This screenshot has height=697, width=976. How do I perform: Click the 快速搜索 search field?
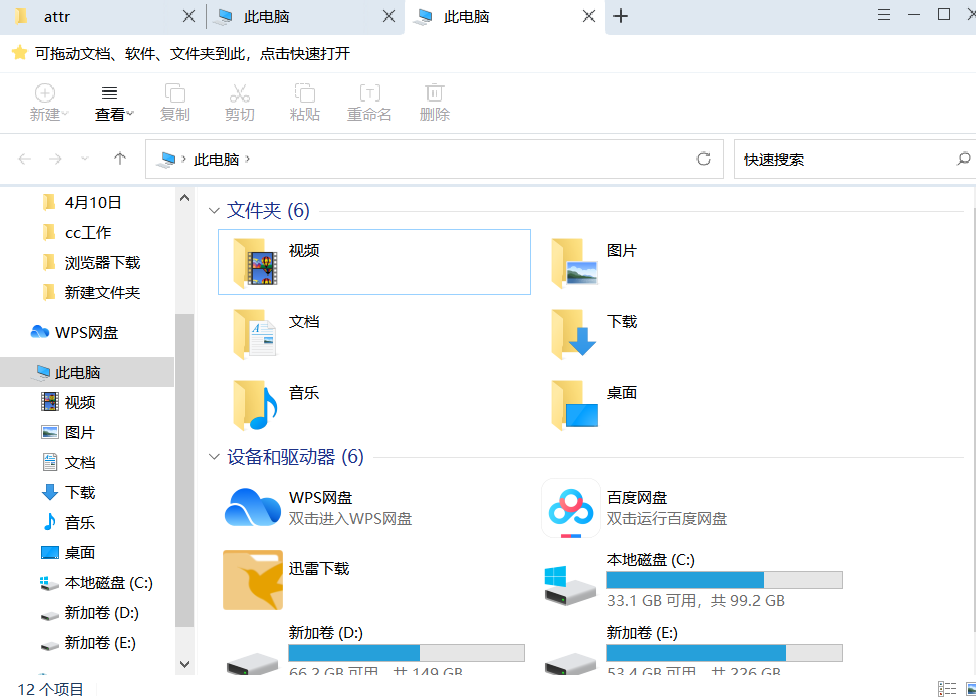point(840,159)
